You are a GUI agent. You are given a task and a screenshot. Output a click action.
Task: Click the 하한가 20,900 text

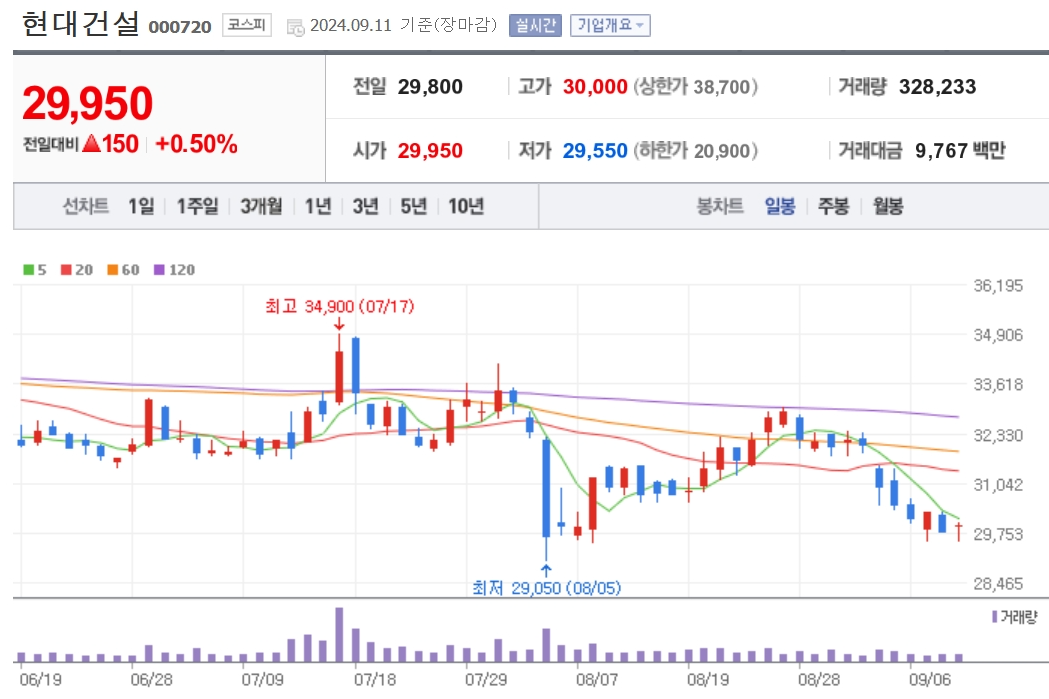[x=696, y=151]
